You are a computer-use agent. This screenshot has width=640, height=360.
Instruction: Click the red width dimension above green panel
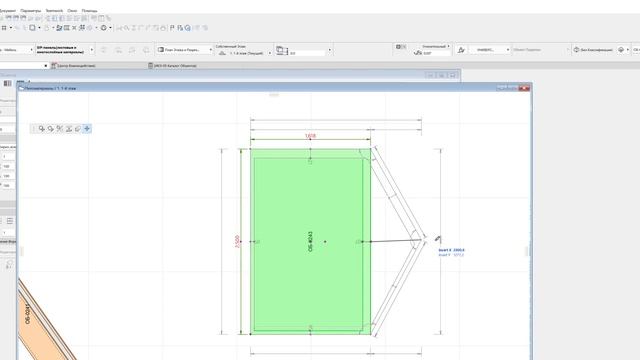(310, 136)
